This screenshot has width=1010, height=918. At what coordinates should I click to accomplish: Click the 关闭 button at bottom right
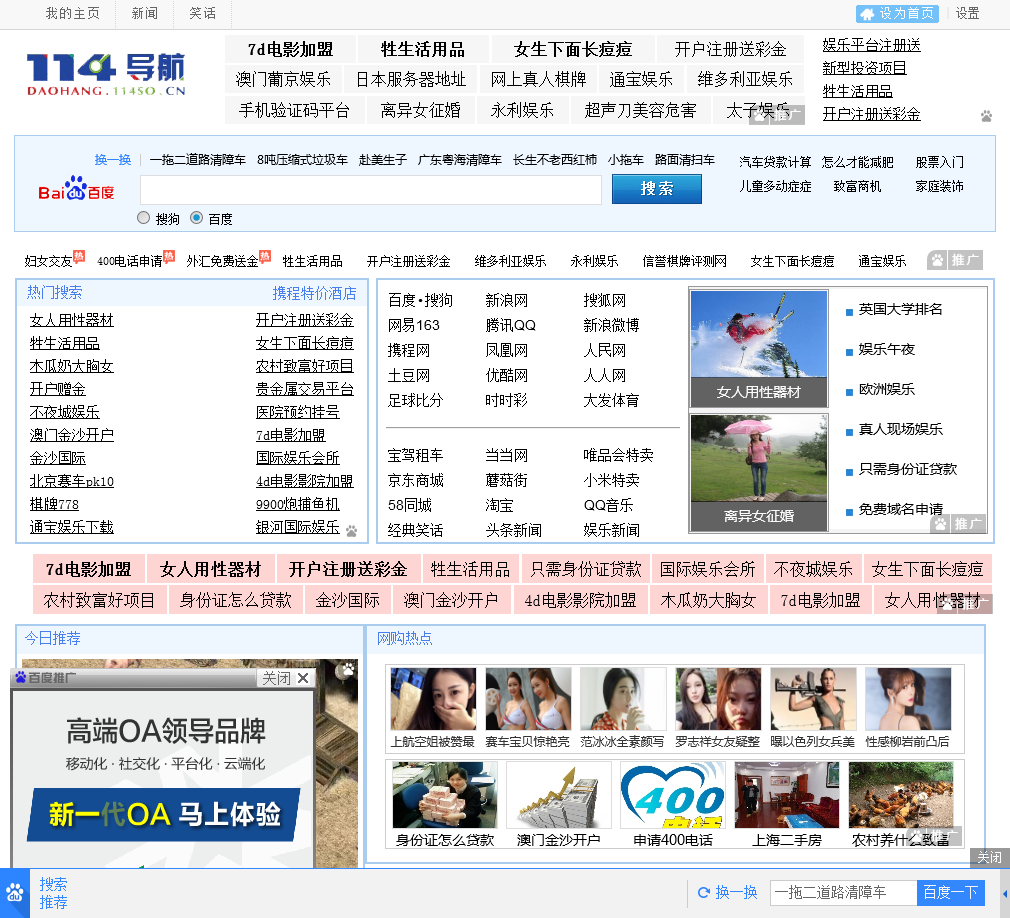(x=989, y=857)
